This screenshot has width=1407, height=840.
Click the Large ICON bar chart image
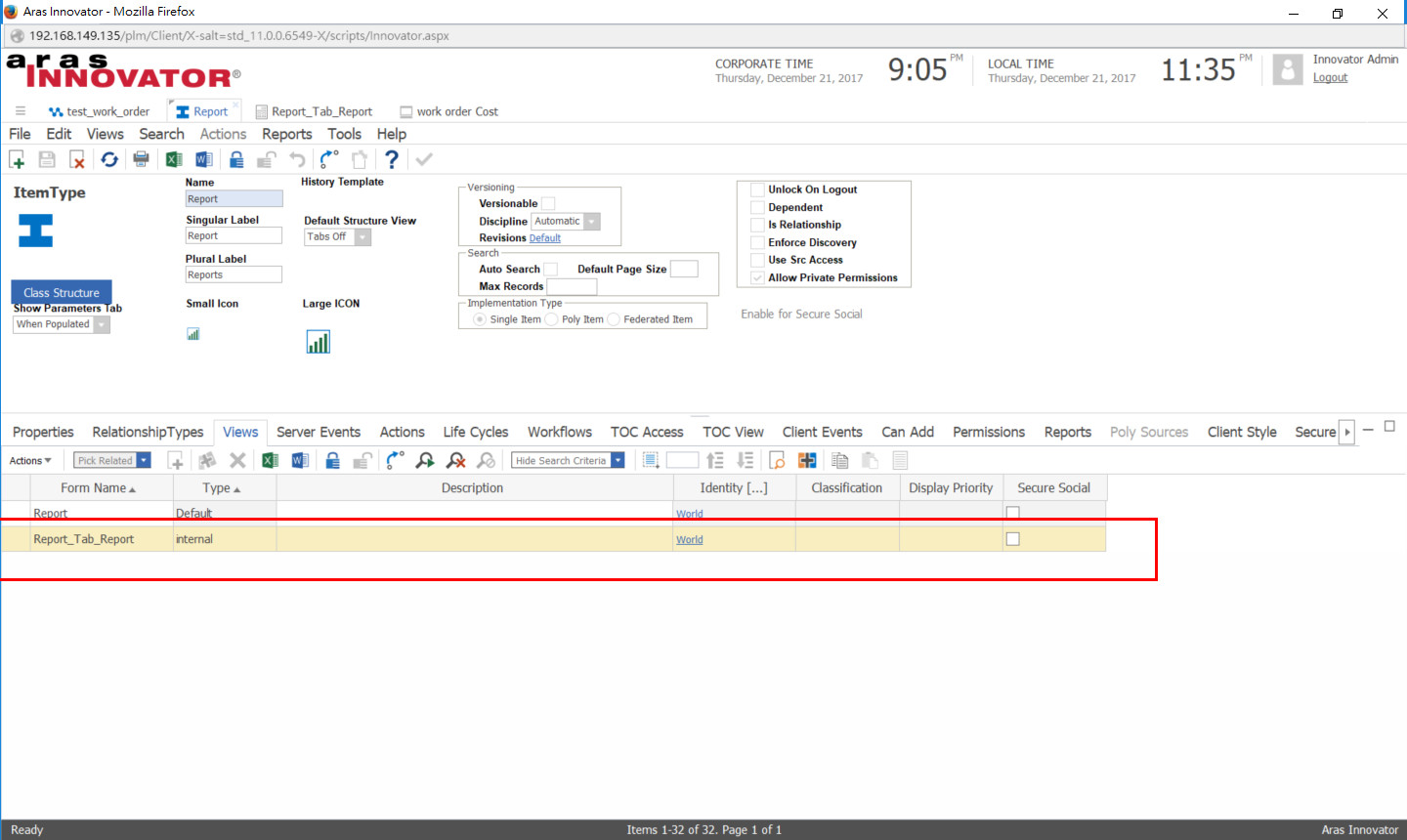click(x=319, y=341)
